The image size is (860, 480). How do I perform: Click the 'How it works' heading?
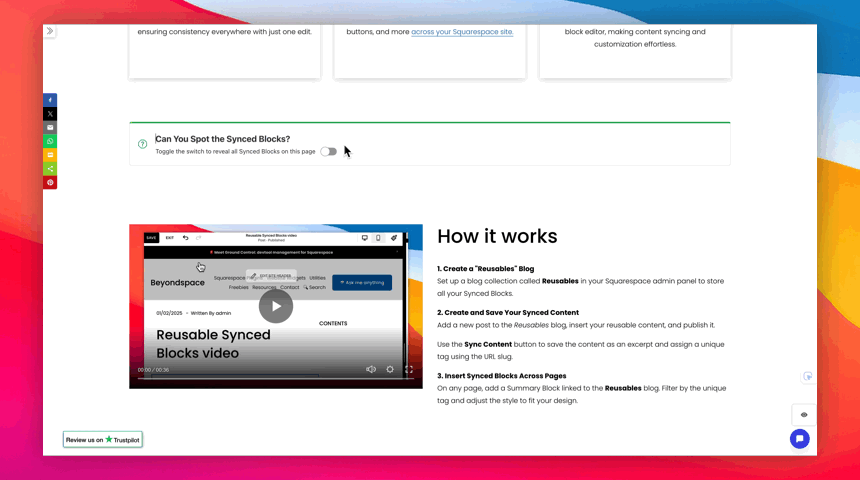(497, 236)
